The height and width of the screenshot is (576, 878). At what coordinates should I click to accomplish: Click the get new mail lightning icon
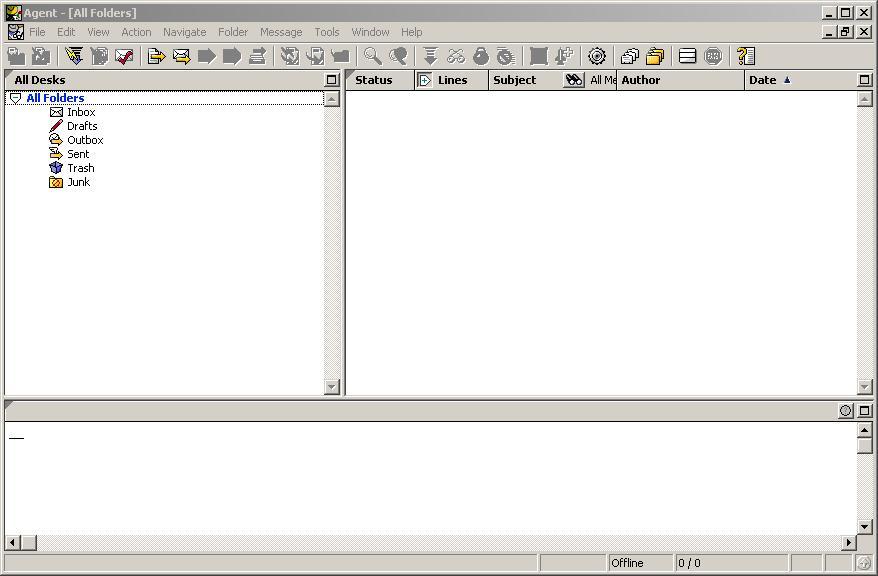click(74, 56)
